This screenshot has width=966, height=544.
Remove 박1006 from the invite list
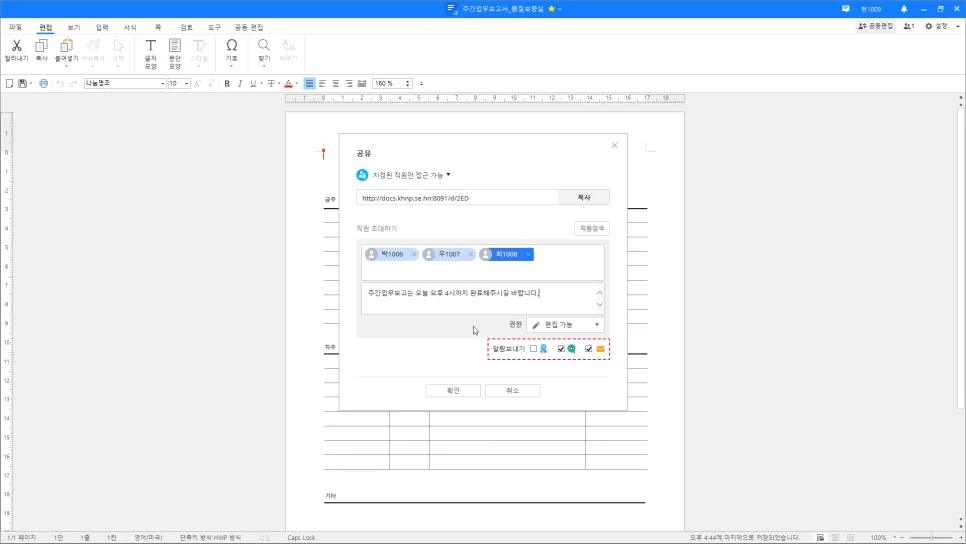(414, 255)
